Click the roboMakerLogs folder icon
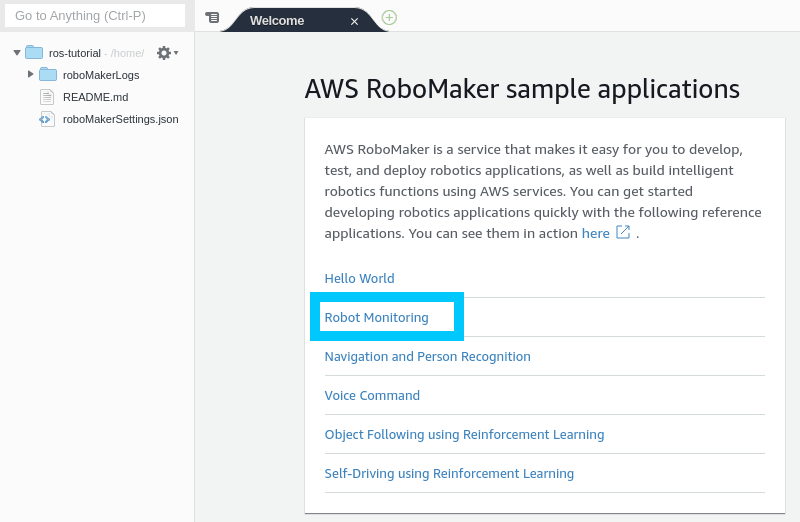Image resolution: width=800 pixels, height=522 pixels. [48, 75]
